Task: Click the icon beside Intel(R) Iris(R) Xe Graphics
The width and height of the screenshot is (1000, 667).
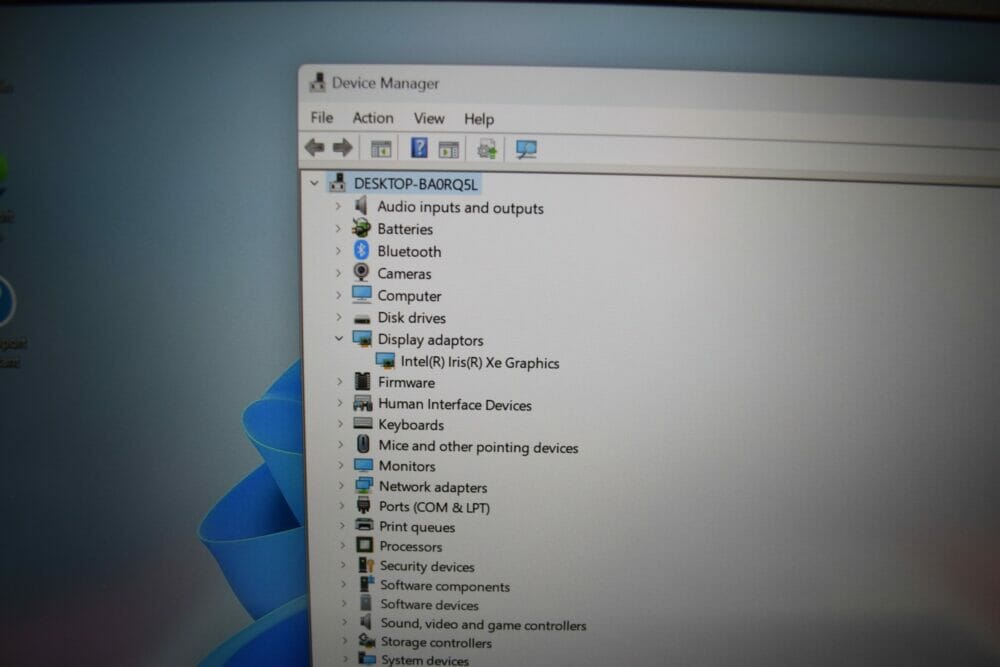Action: [385, 361]
